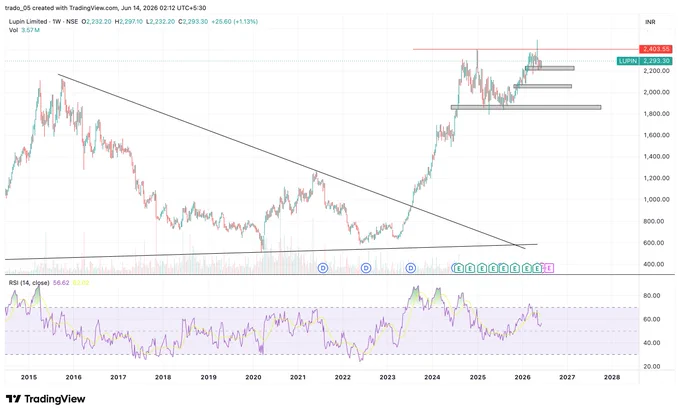Click the 2,200.00 price axis label

coord(657,71)
